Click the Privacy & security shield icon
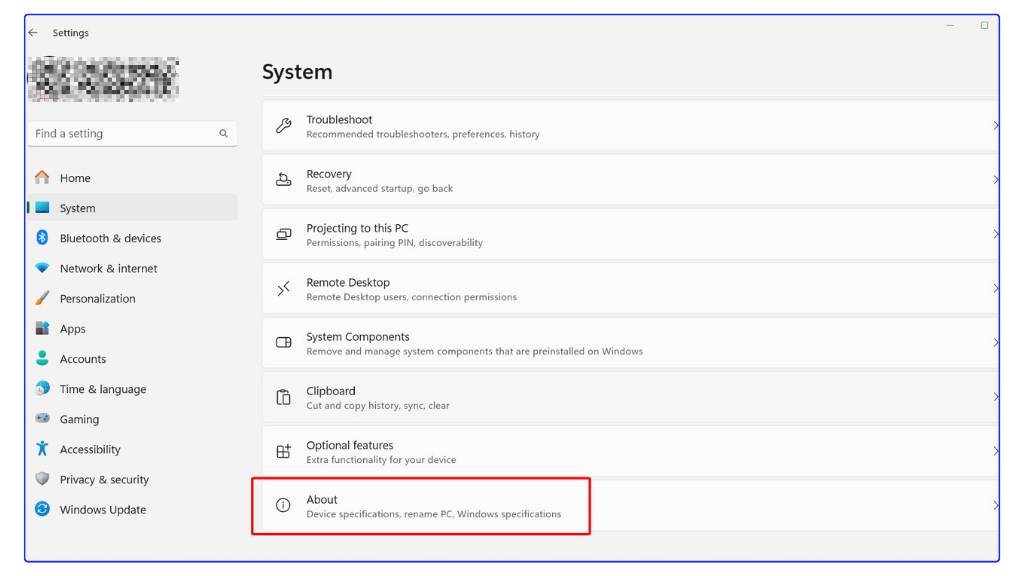Image resolution: width=1024 pixels, height=576 pixels. pos(42,479)
